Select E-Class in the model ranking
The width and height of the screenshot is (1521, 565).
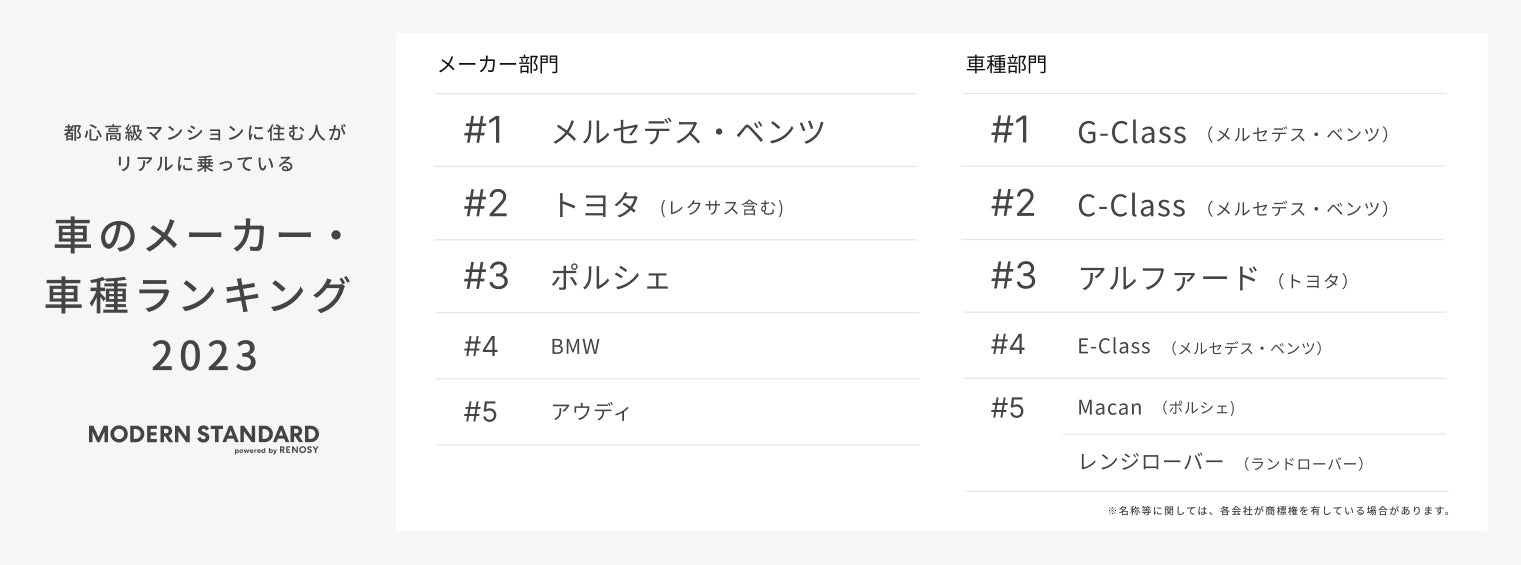click(1114, 347)
